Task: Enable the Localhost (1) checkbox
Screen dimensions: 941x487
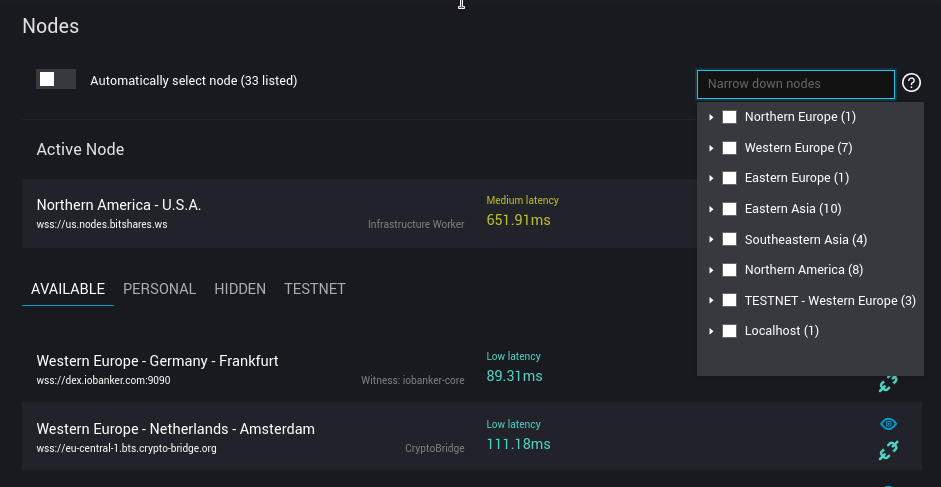Action: pos(730,331)
